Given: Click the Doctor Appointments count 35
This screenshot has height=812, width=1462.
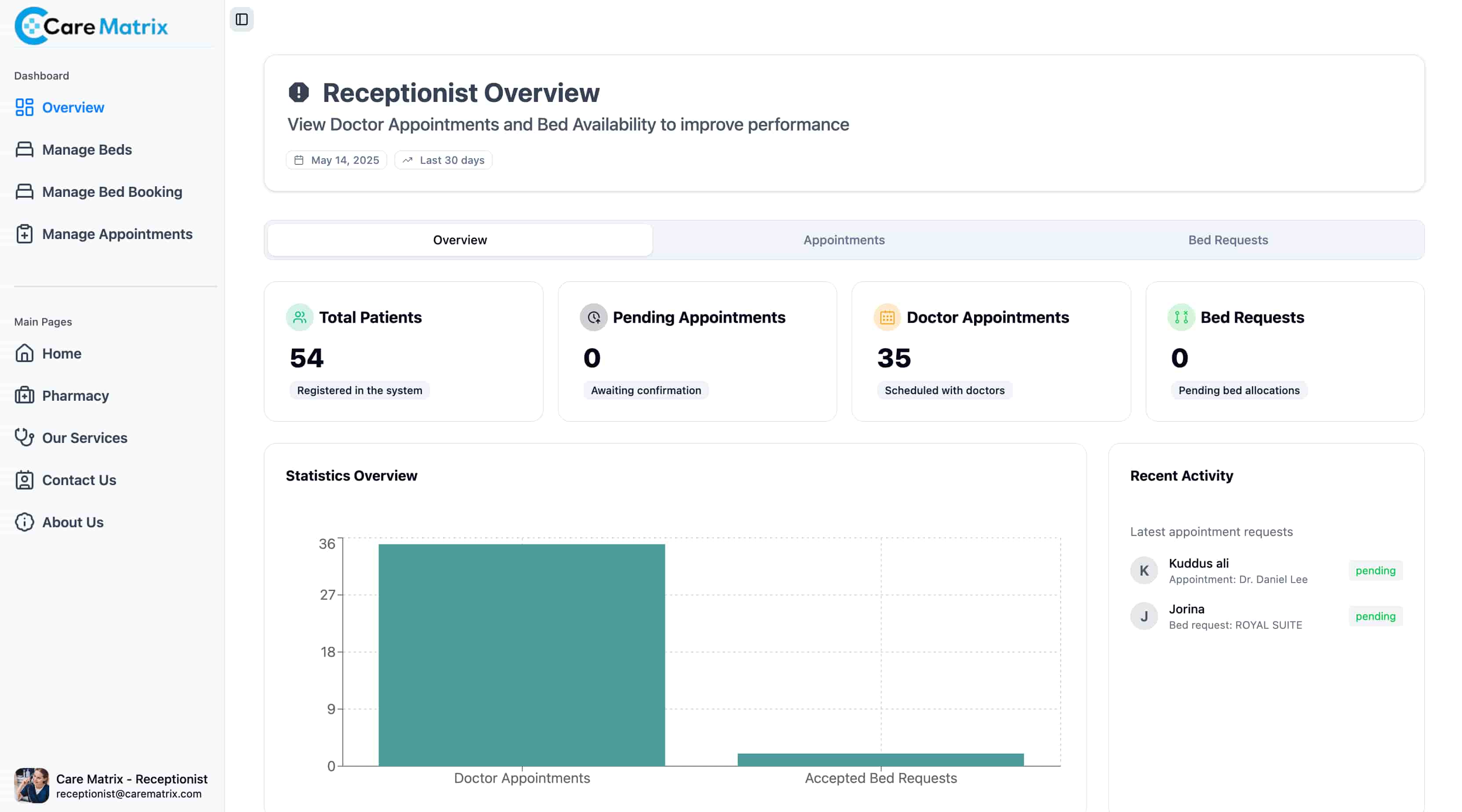Looking at the screenshot, I should tap(895, 358).
